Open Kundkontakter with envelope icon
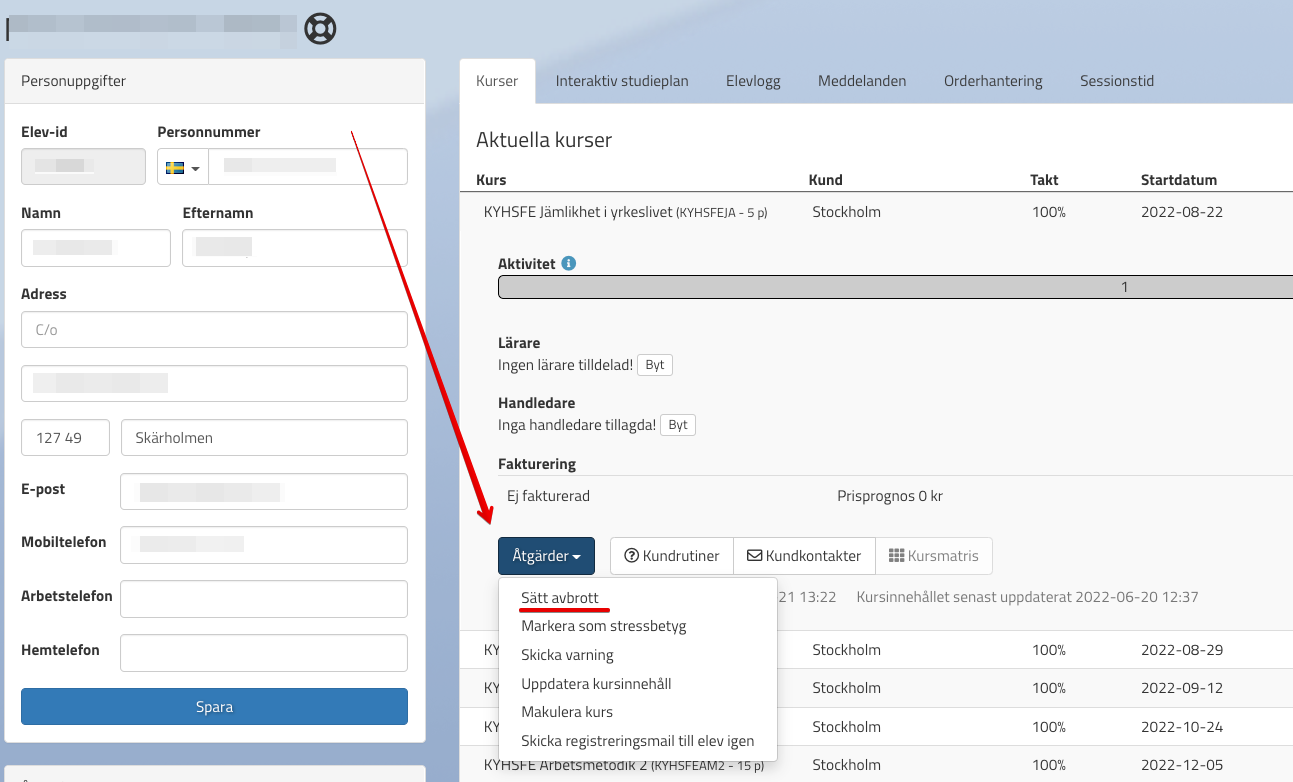The height and width of the screenshot is (782, 1293). click(x=804, y=556)
